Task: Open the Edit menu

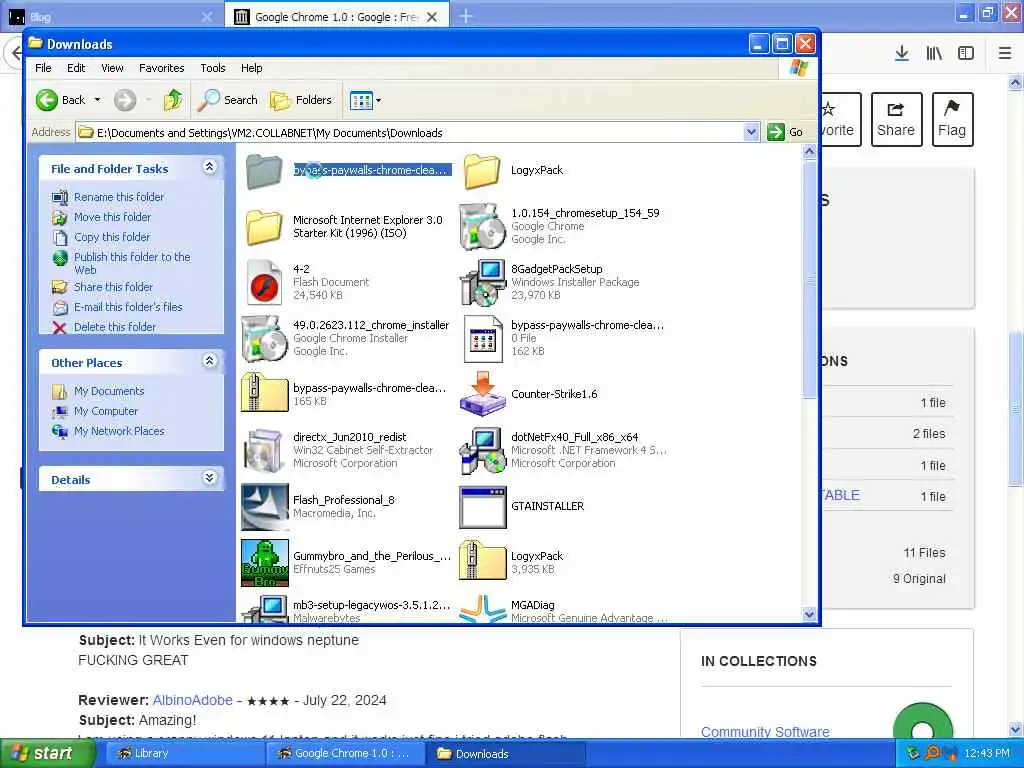Action: pyautogui.click(x=76, y=68)
